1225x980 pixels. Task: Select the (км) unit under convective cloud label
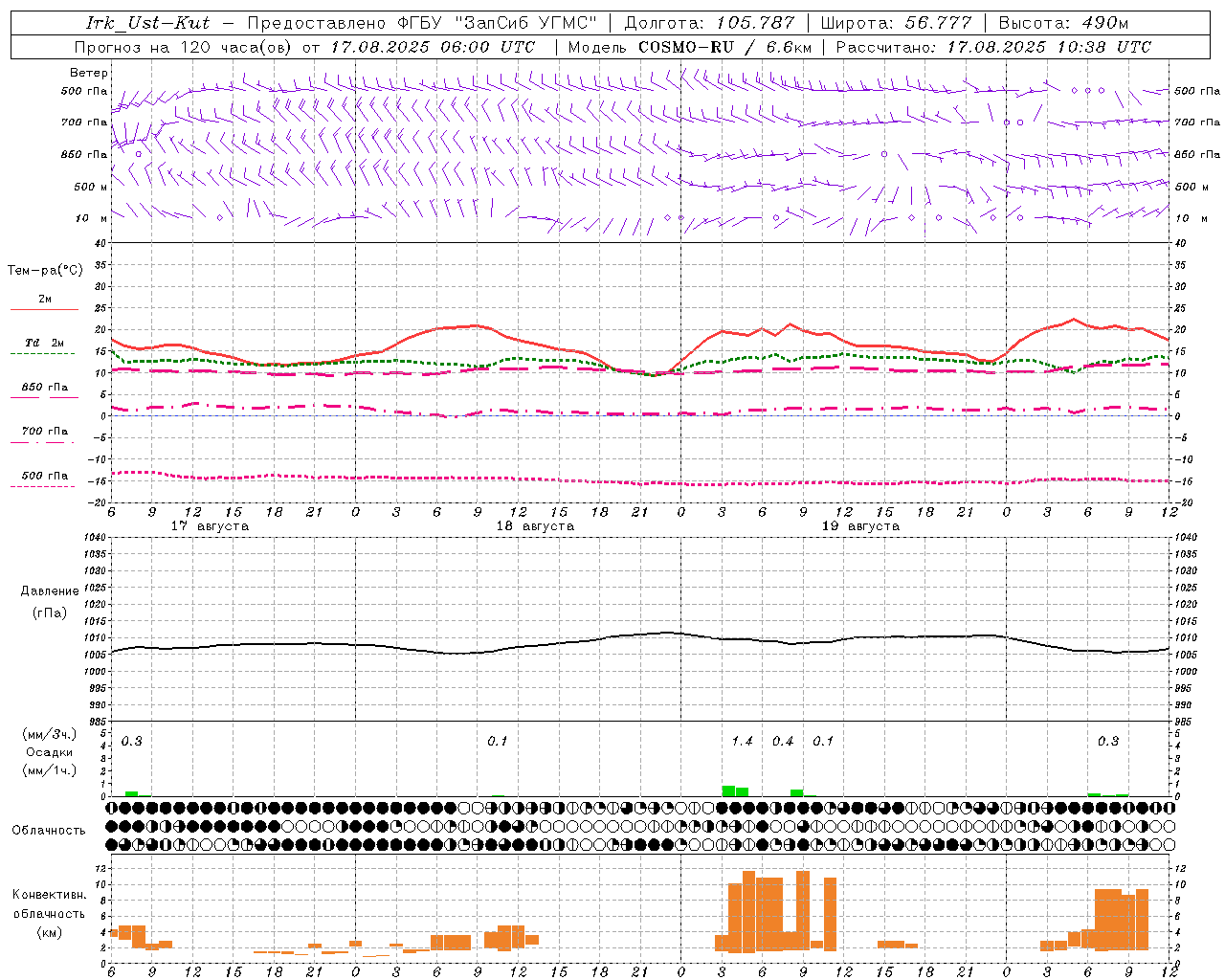49,932
